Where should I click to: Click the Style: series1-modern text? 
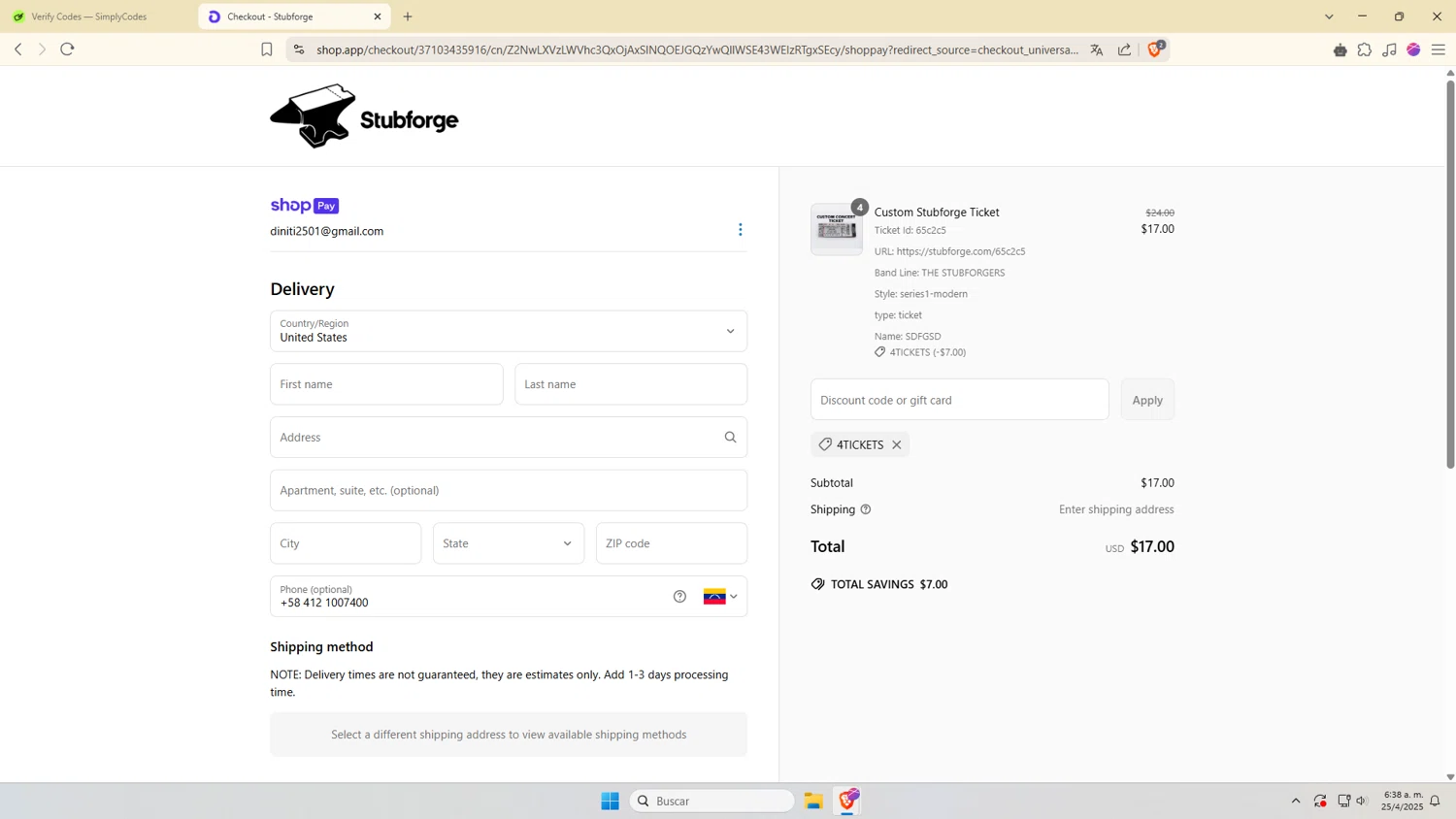pos(921,294)
